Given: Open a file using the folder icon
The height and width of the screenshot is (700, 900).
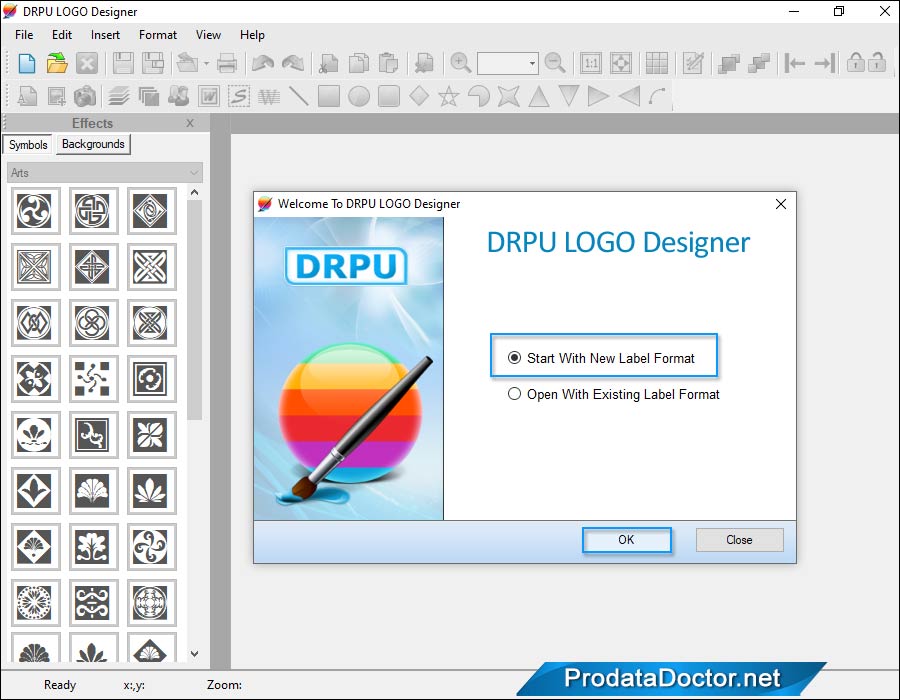Looking at the screenshot, I should 57,63.
